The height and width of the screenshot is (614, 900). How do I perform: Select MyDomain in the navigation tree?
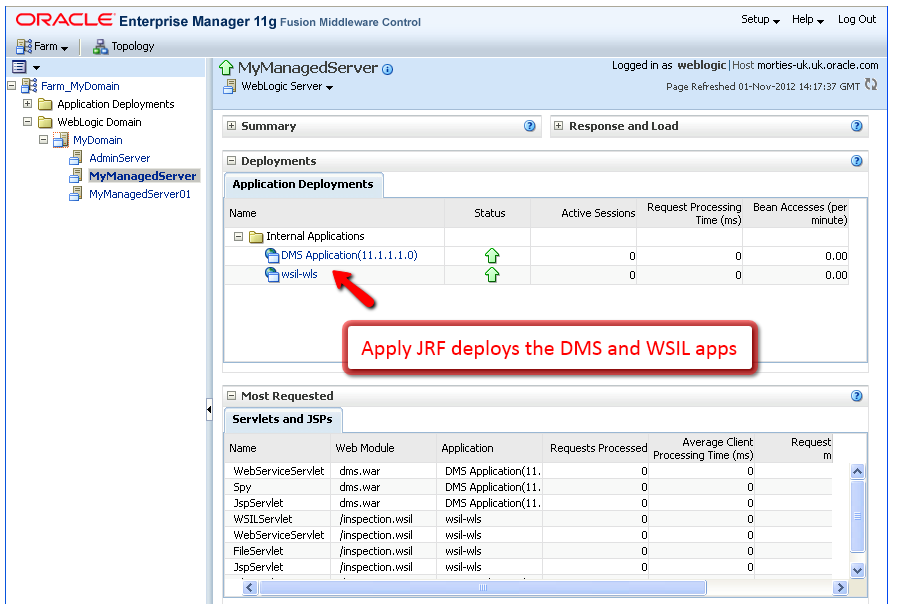[x=98, y=141]
